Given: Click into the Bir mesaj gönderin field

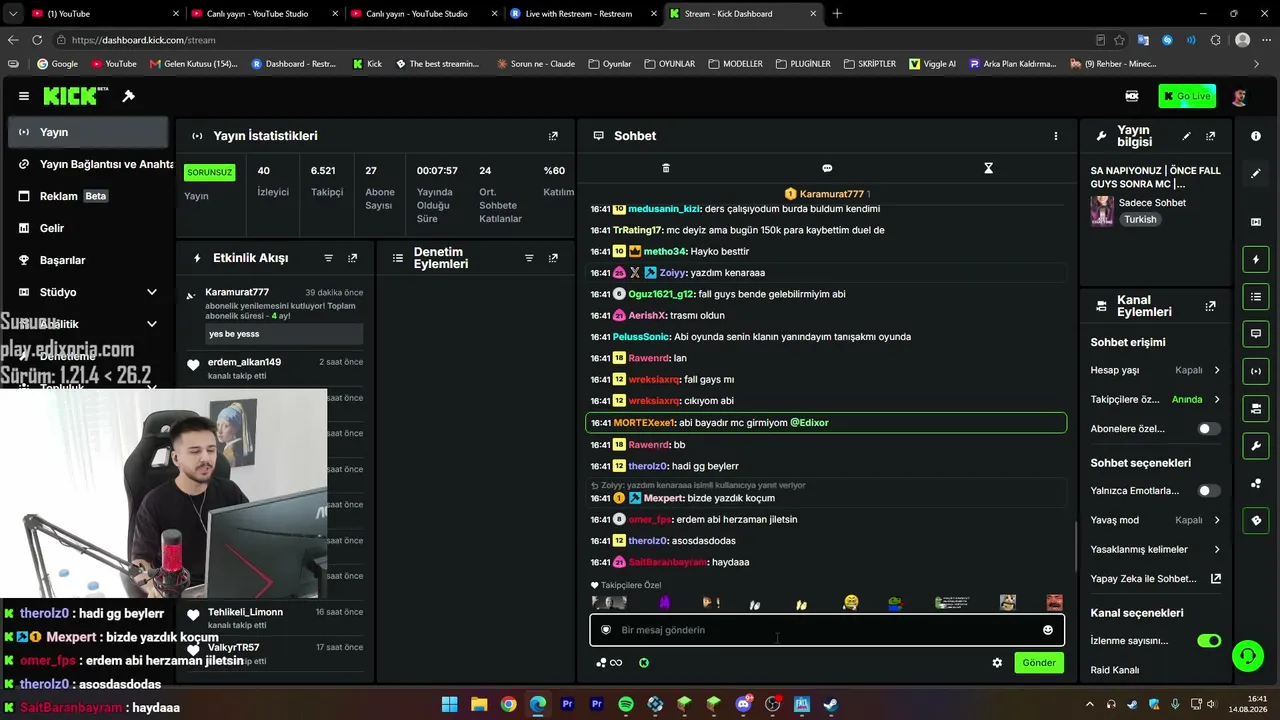Looking at the screenshot, I should pos(827,630).
